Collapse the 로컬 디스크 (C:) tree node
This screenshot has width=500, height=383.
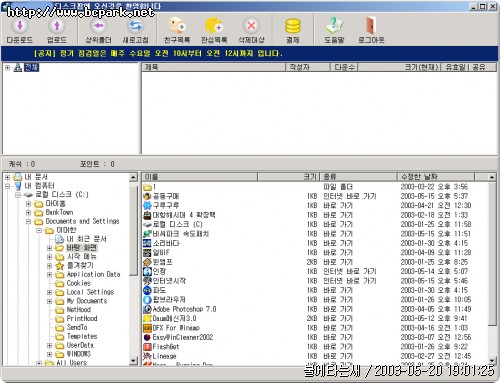pos(18,195)
